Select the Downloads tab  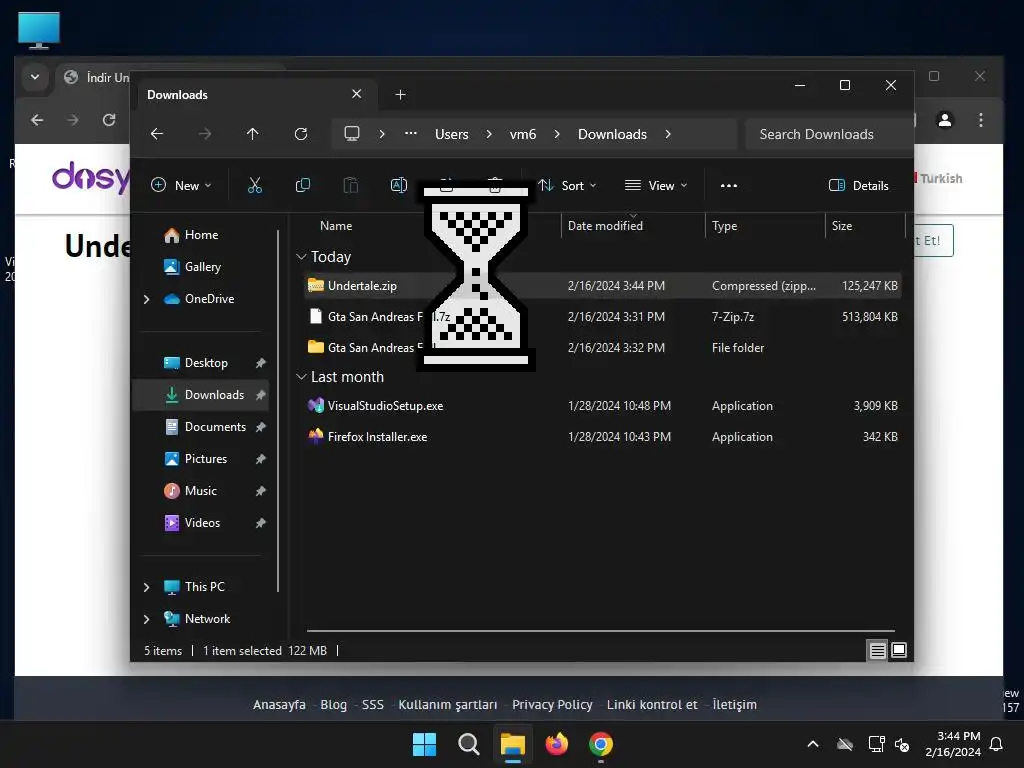(255, 95)
